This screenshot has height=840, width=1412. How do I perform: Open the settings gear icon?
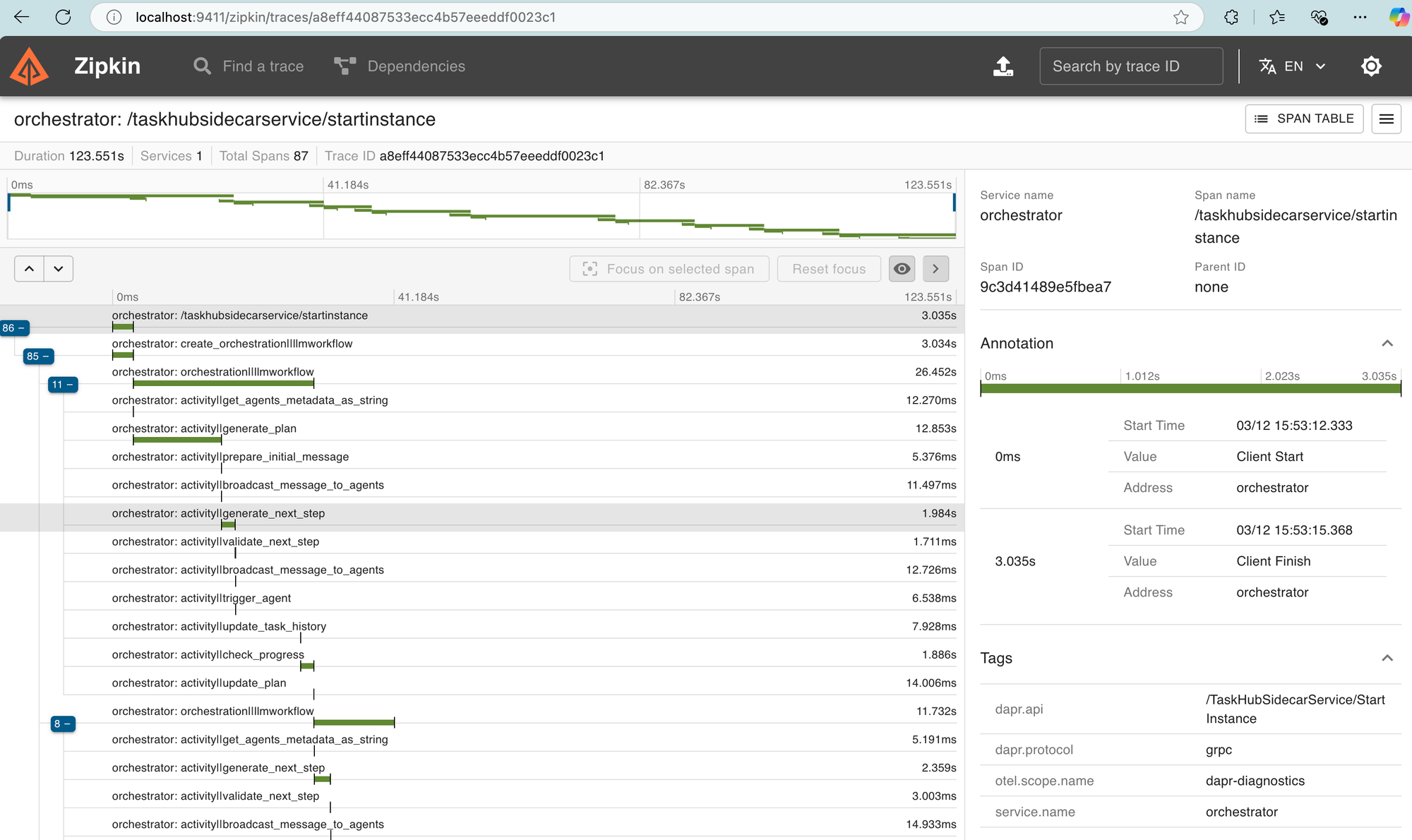[1371, 66]
